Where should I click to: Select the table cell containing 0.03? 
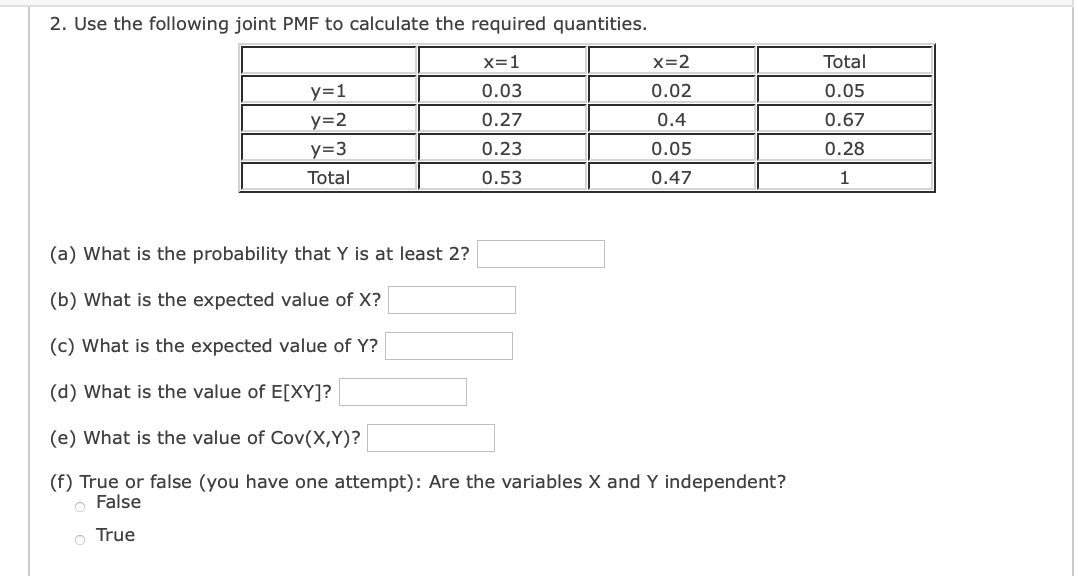point(503,89)
